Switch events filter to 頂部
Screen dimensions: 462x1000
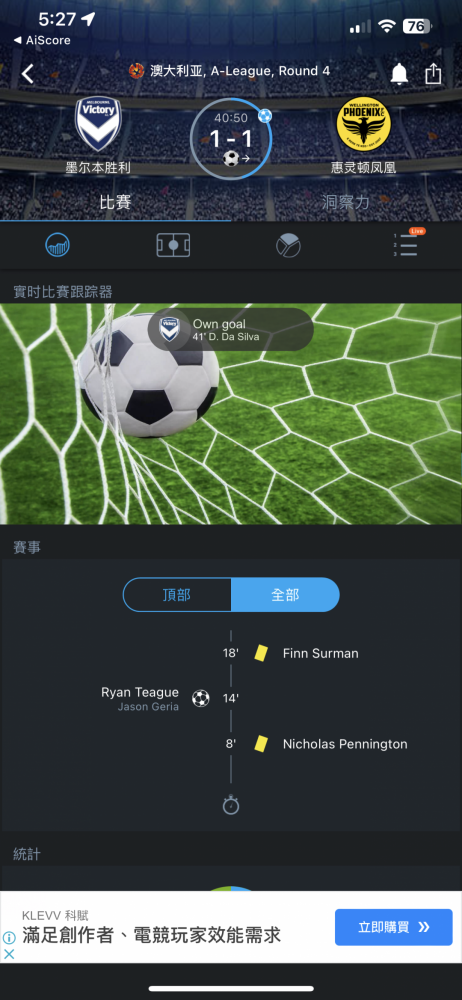point(177,595)
